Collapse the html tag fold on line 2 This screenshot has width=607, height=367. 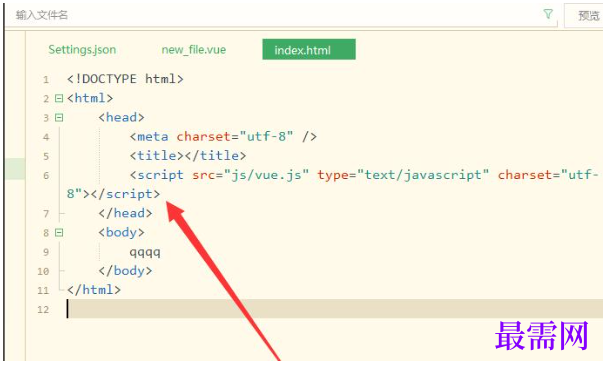tap(59, 98)
